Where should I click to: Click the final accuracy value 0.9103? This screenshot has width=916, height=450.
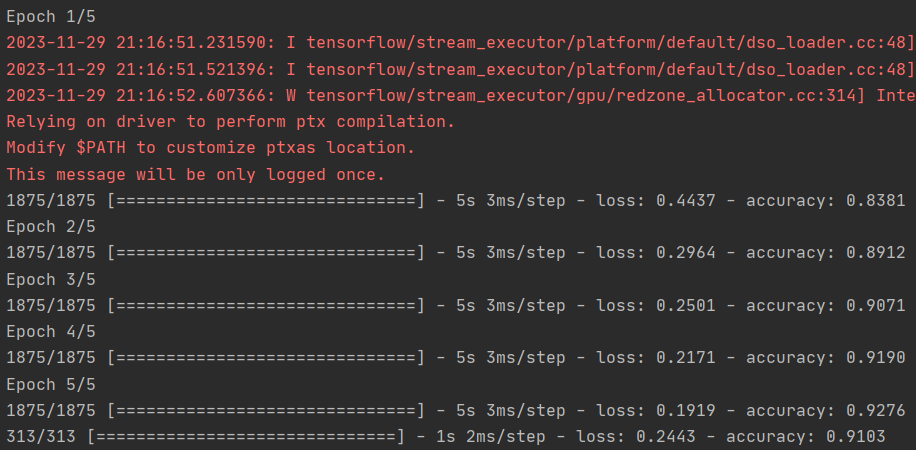tap(856, 436)
